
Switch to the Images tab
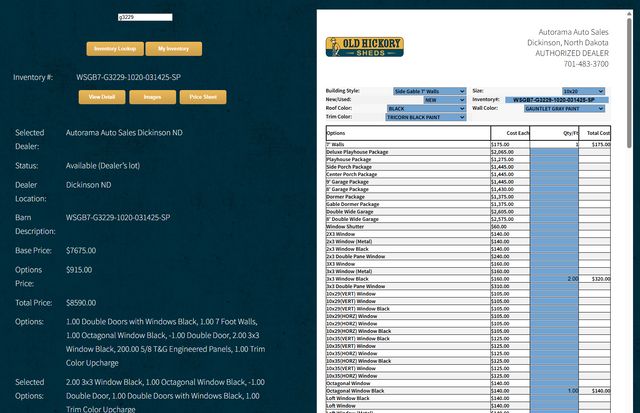[151, 97]
